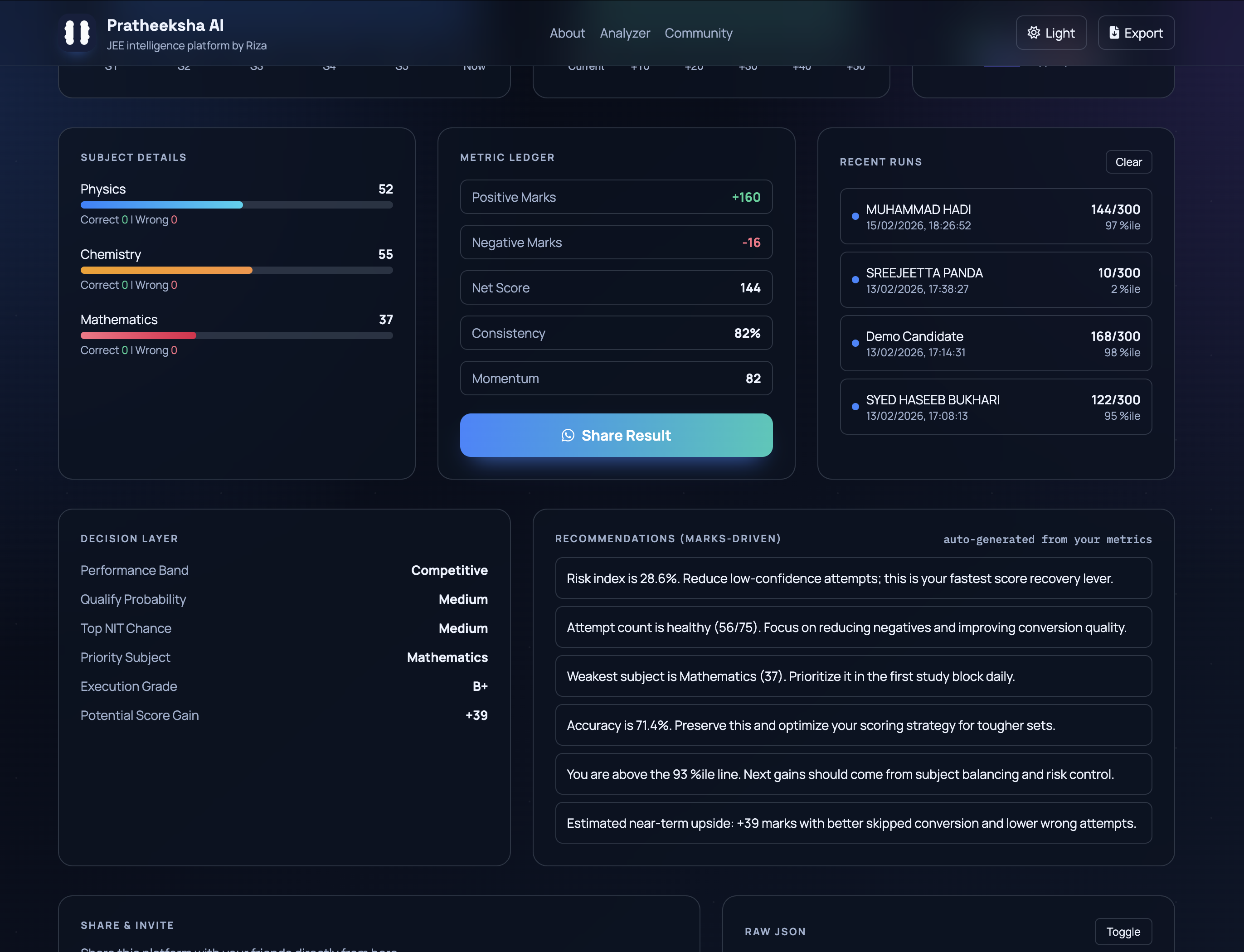This screenshot has height=952, width=1244.
Task: Export your dashboard data
Action: point(1136,32)
